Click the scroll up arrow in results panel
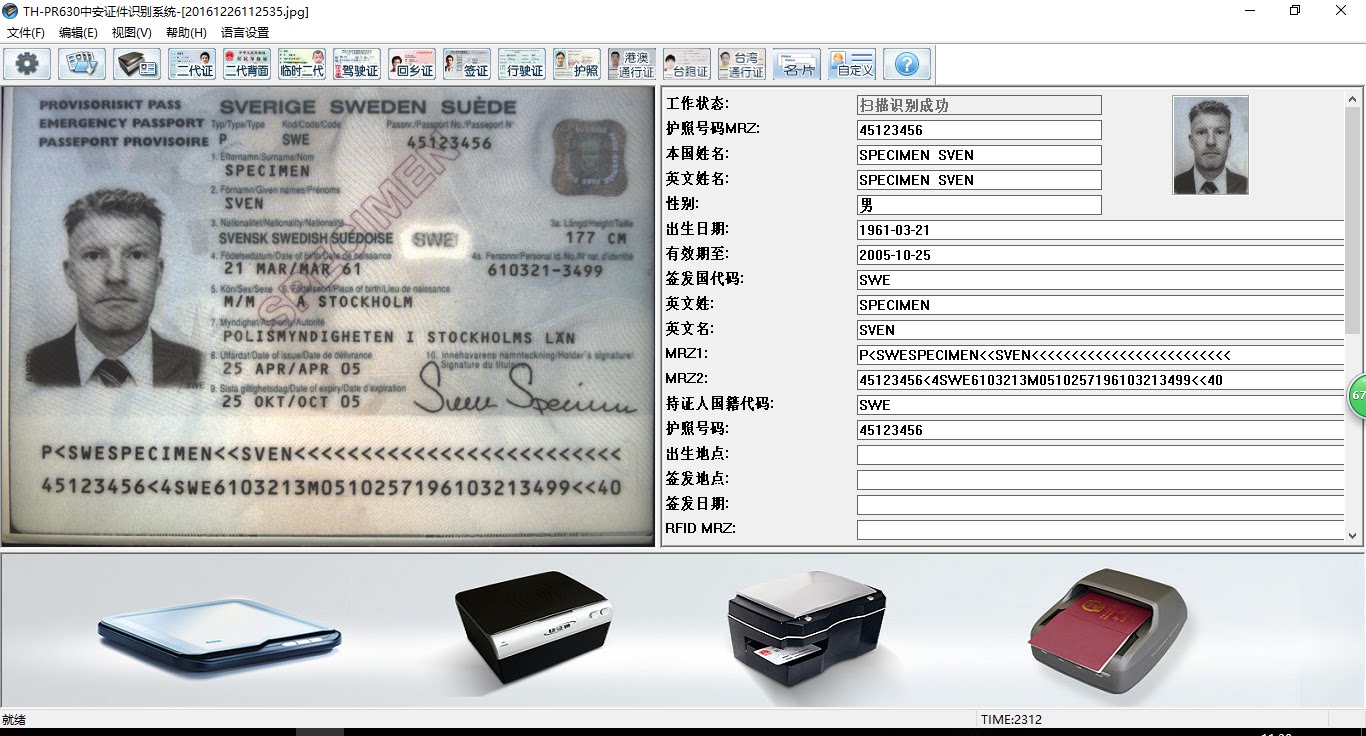Screen dimensions: 1366x736 tap(1353, 98)
